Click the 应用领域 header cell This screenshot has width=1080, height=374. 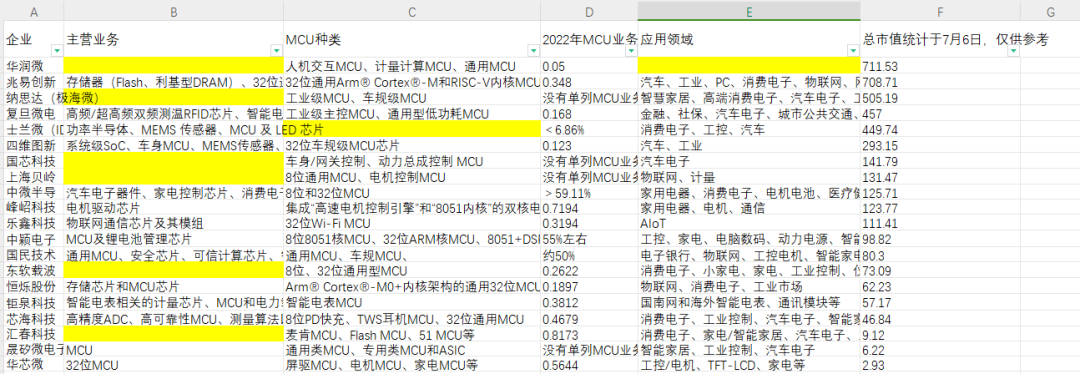[749, 40]
